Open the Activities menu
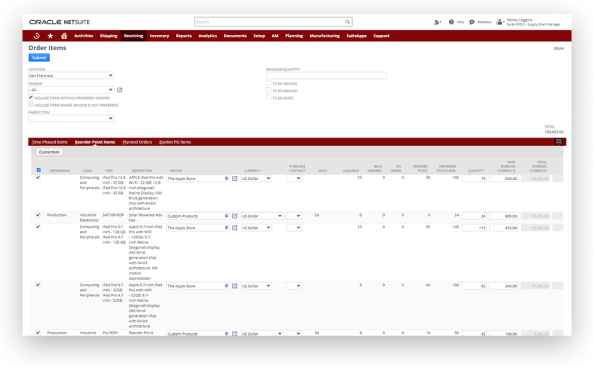594x367 pixels. [83, 36]
